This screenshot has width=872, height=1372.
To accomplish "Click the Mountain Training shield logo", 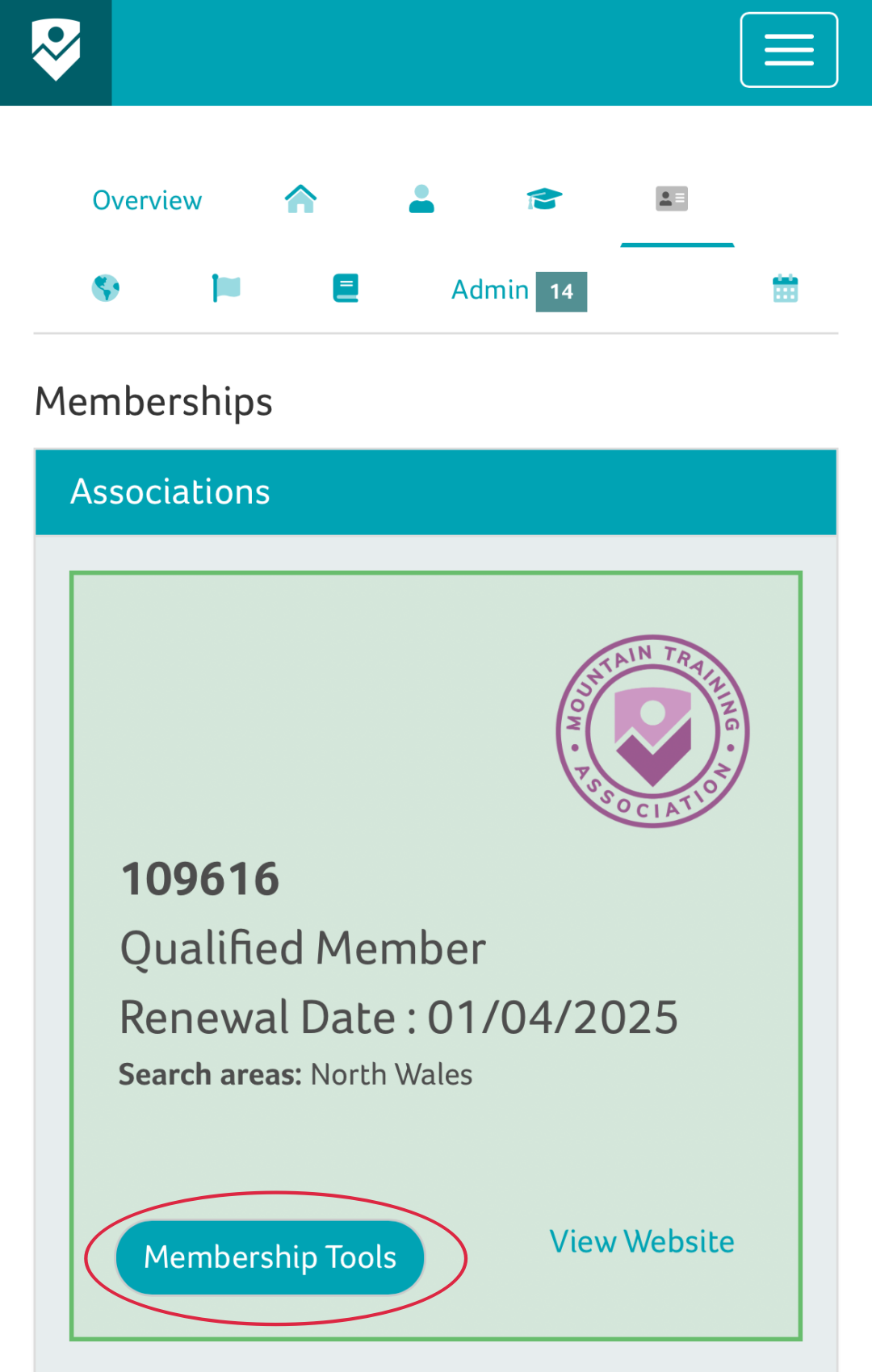I will pos(56,51).
